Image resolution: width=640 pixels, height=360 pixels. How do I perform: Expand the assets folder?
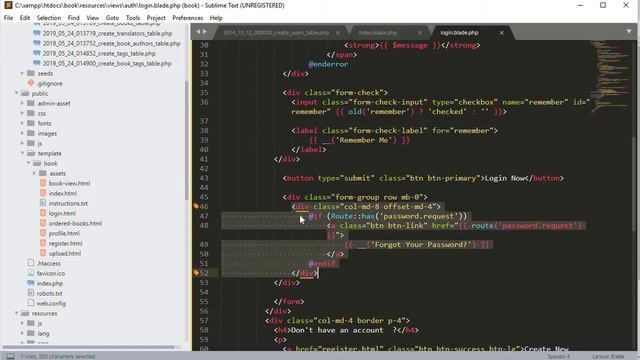pos(34,173)
